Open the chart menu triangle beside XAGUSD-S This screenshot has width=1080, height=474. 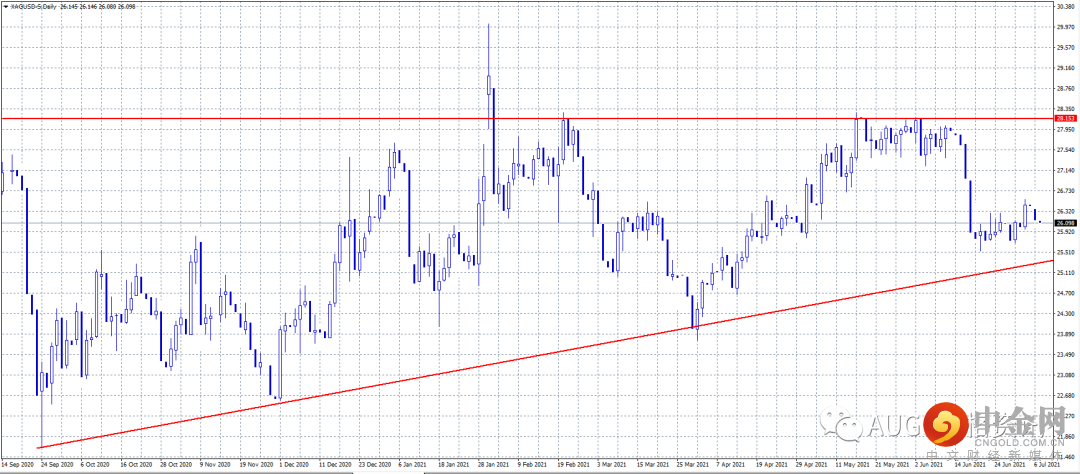(x=6, y=6)
